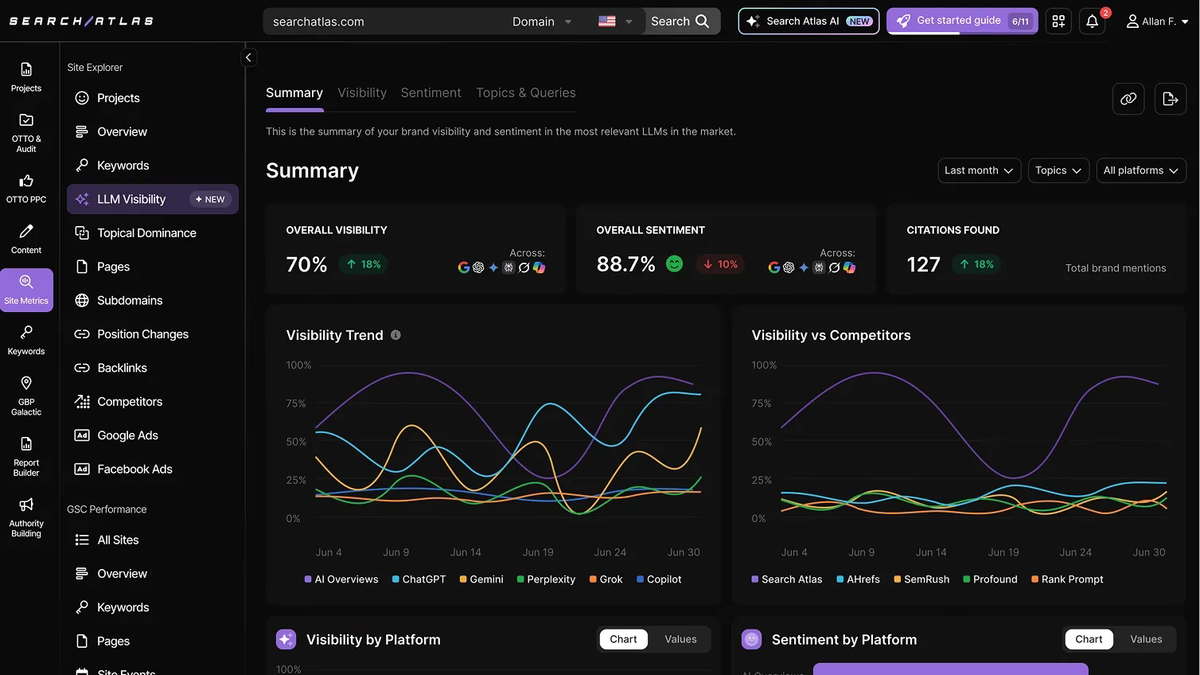Click the Sentiment by Platform smiley icon
Screen dimensions: 1200x675
tap(752, 639)
